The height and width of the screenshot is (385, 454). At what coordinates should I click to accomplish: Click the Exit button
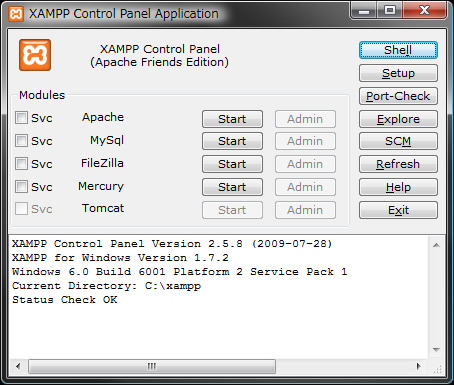coord(398,210)
